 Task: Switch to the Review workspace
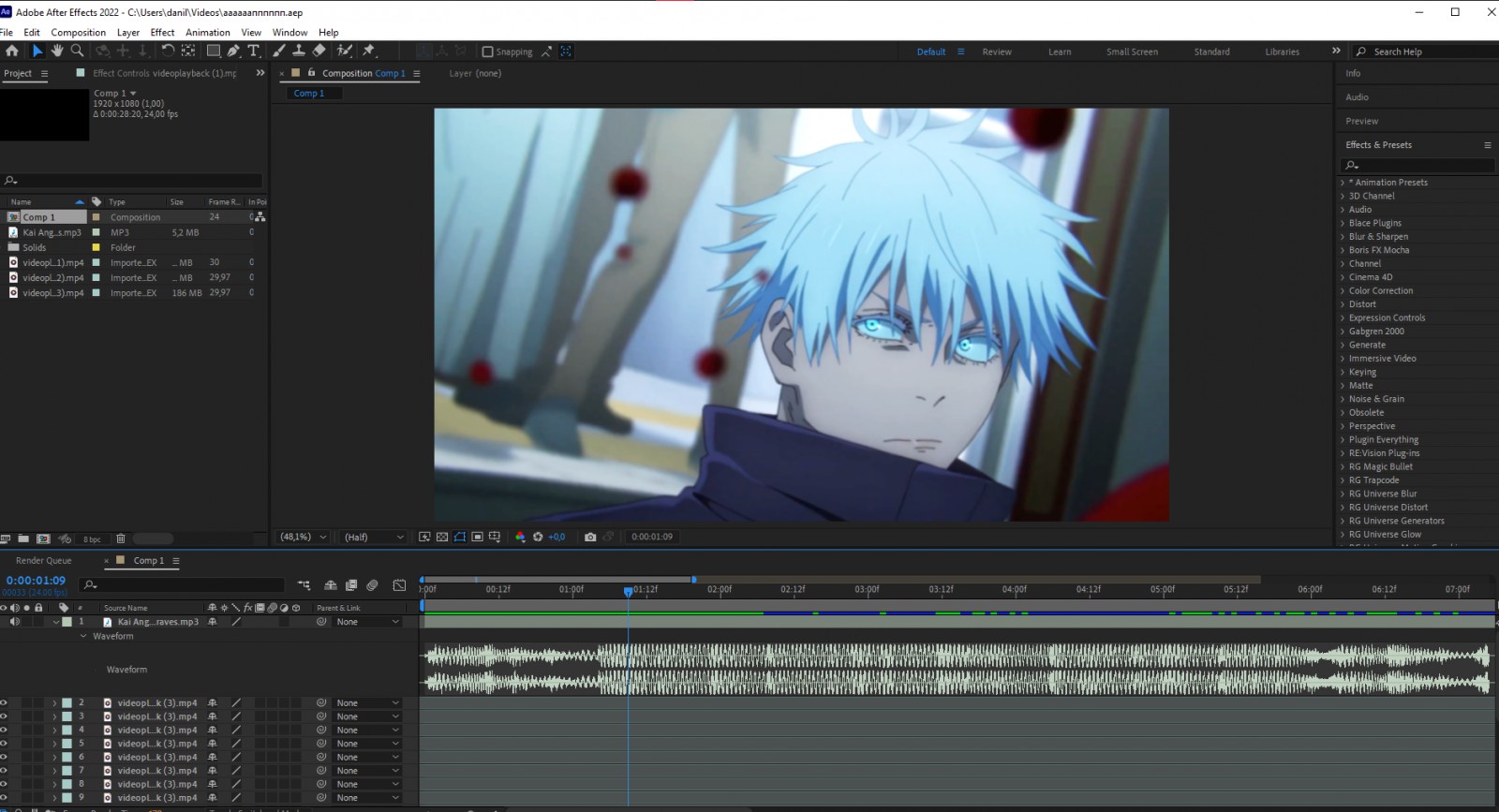coord(997,52)
